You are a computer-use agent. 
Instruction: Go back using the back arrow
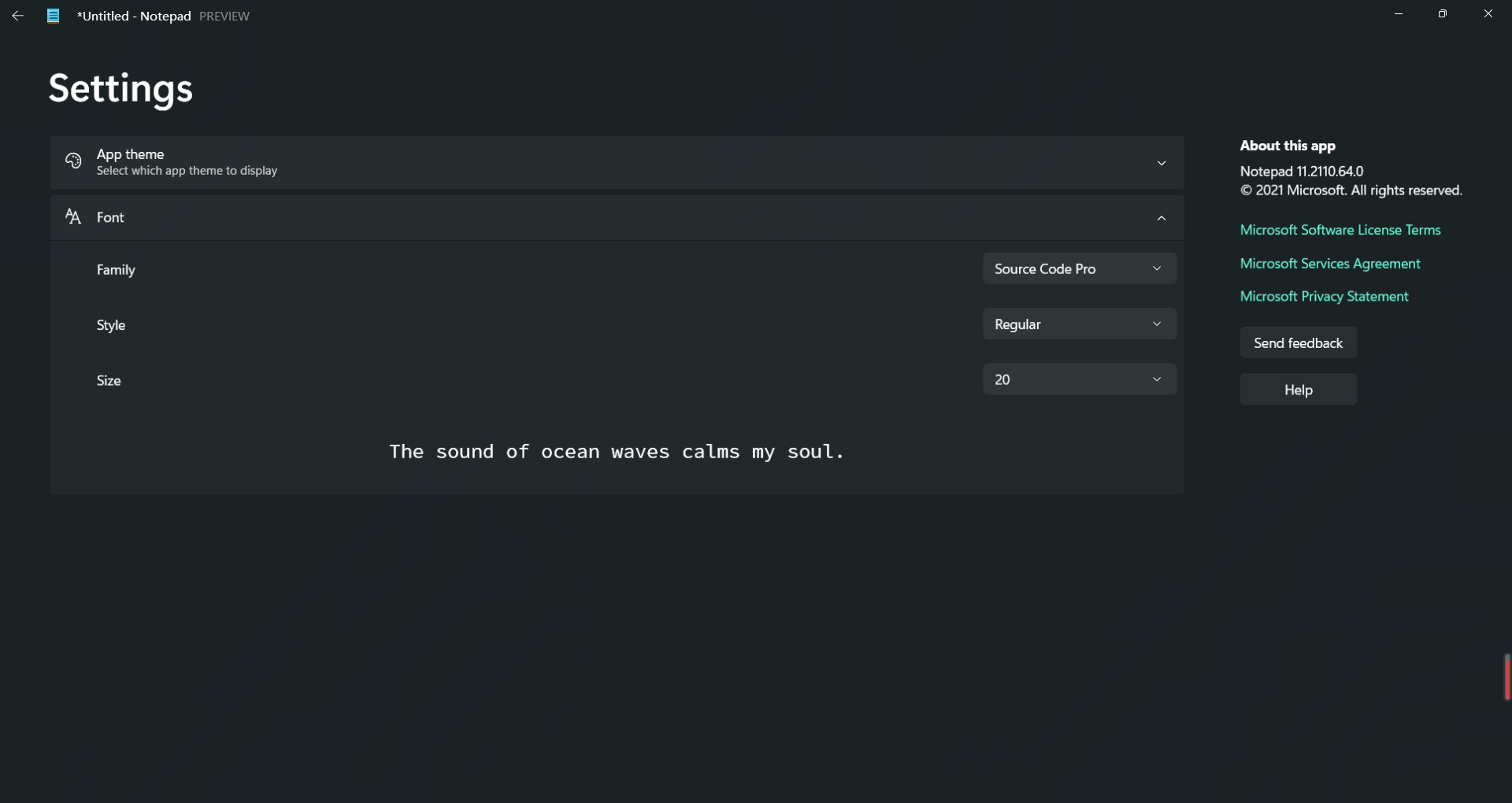18,16
